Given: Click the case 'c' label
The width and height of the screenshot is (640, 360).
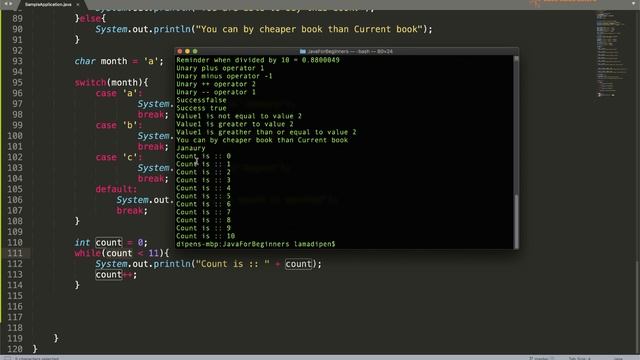Looking at the screenshot, I should [x=119, y=157].
